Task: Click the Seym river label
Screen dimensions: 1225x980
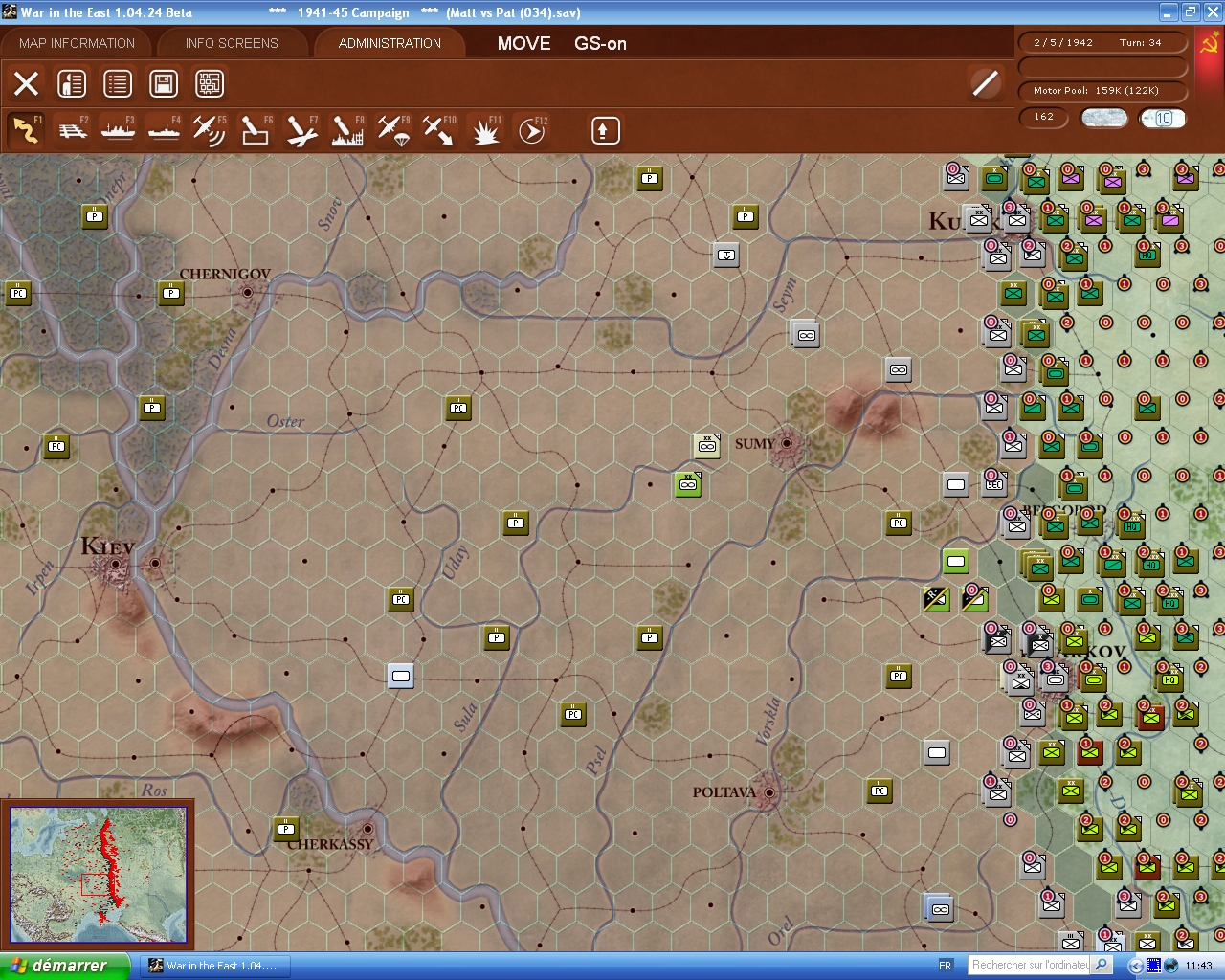Action: 784,295
